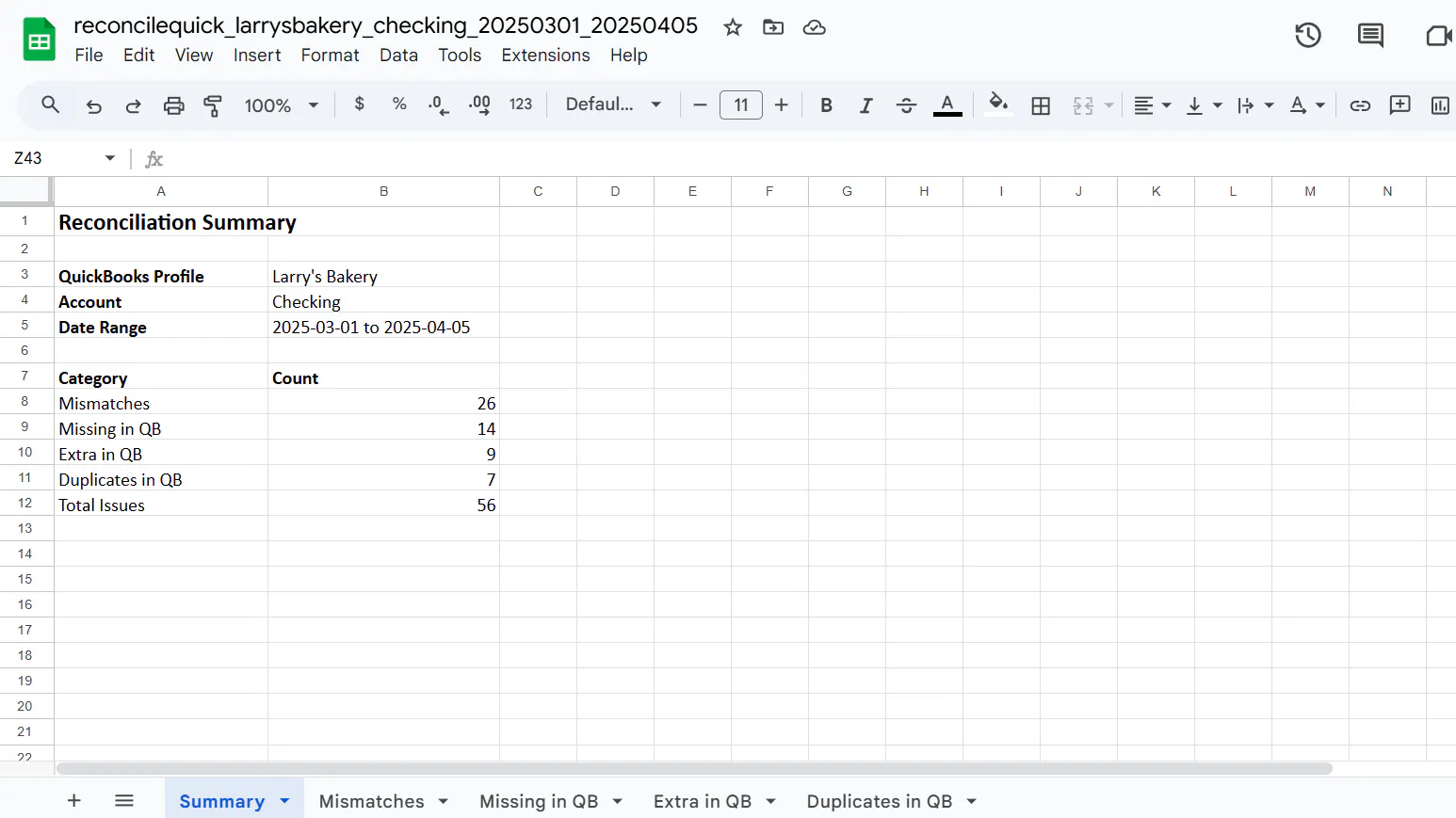The height and width of the screenshot is (818, 1456).
Task: Add a new sheet
Action: [74, 800]
